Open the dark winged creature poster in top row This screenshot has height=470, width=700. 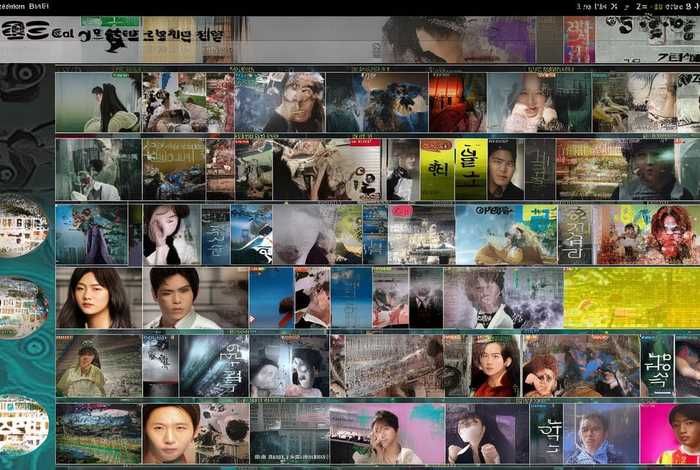pyautogui.click(x=395, y=103)
